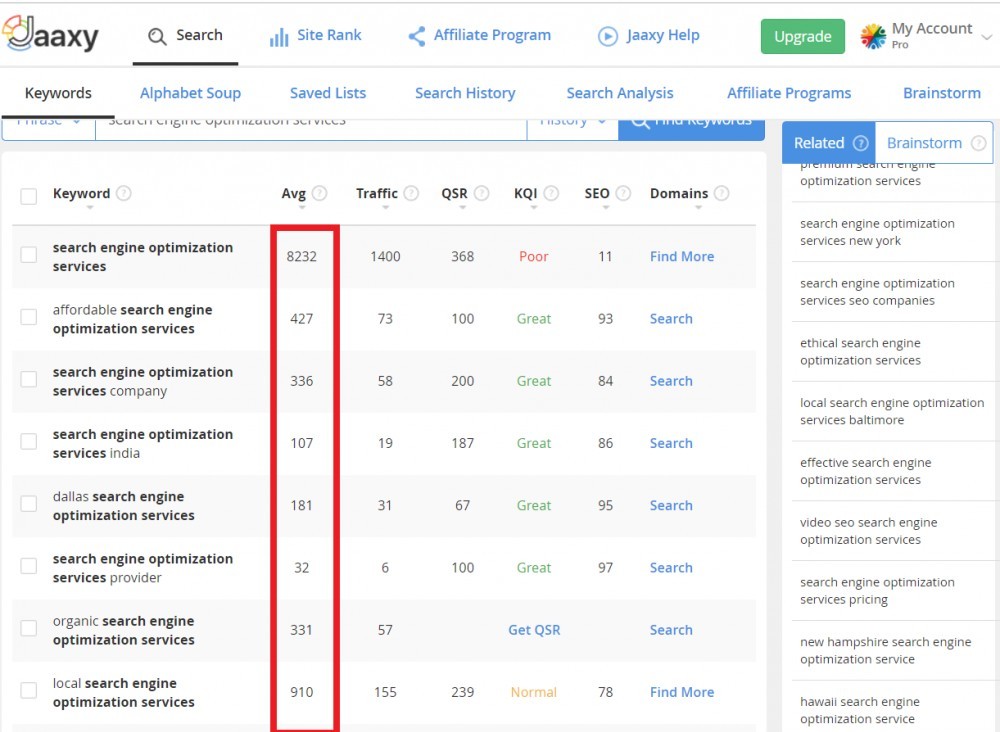This screenshot has height=732, width=1000.
Task: Open help icon next to Avg header
Action: coord(320,193)
